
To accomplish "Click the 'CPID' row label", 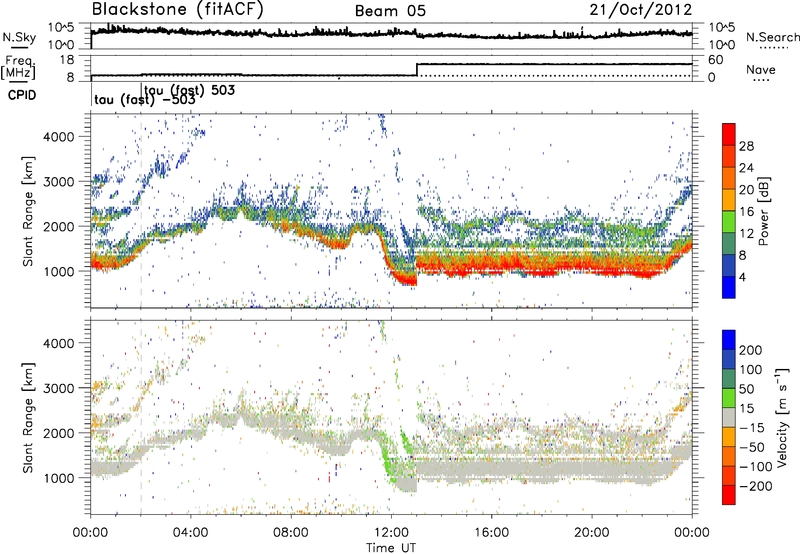I will 22,95.
